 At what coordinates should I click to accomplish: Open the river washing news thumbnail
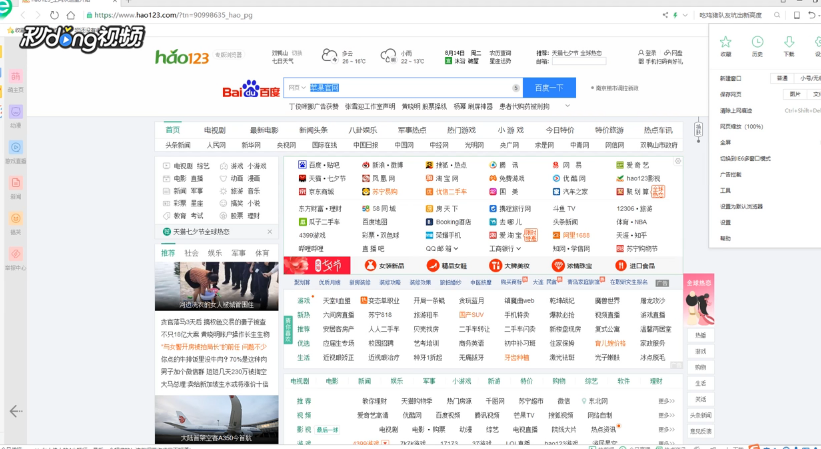point(216,286)
